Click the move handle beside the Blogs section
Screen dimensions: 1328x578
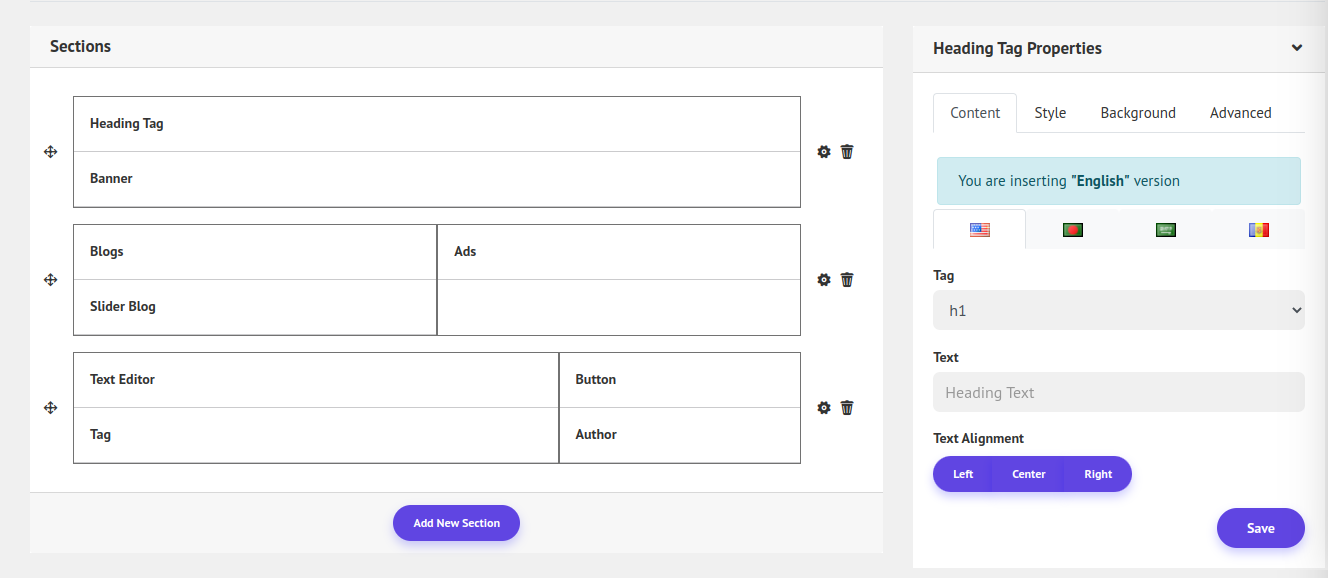click(51, 280)
